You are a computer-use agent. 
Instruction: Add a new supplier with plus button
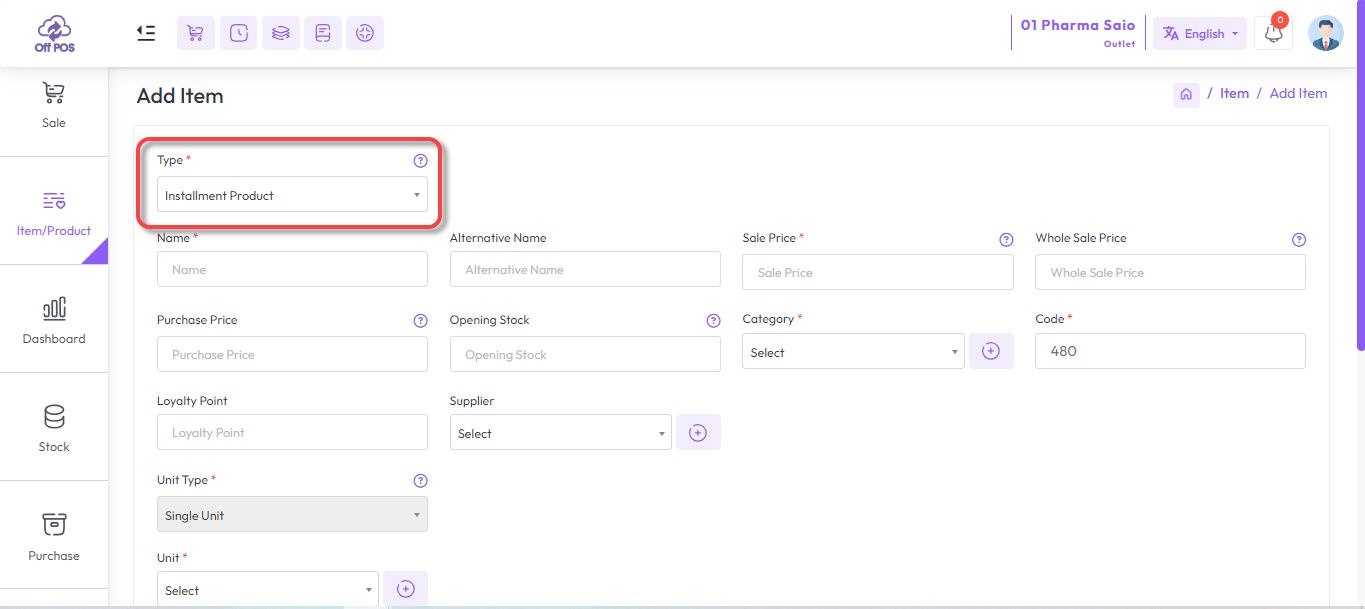(698, 432)
